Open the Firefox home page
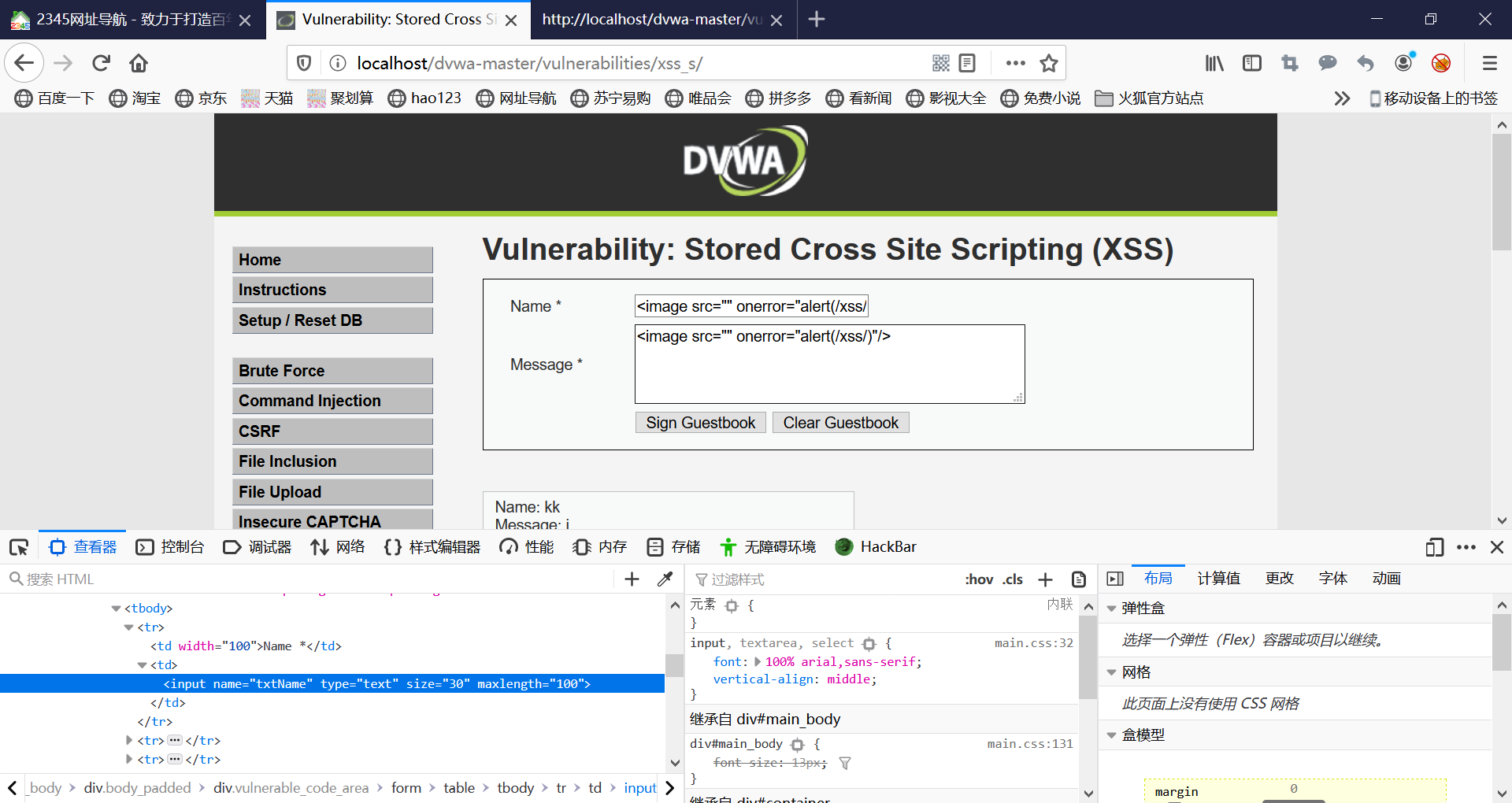This screenshot has height=803, width=1512. point(139,63)
